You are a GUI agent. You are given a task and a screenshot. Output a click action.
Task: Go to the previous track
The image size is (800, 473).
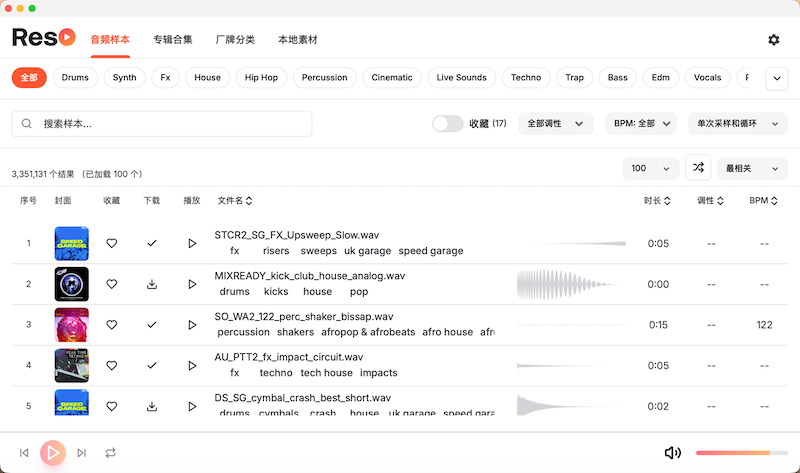24,453
